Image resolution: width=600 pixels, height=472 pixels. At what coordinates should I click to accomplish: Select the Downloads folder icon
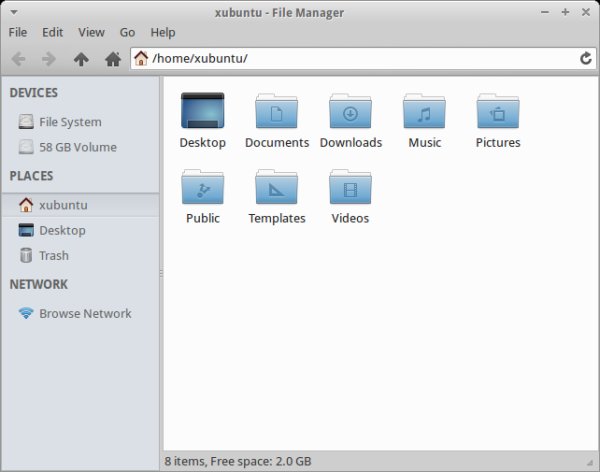pos(350,111)
